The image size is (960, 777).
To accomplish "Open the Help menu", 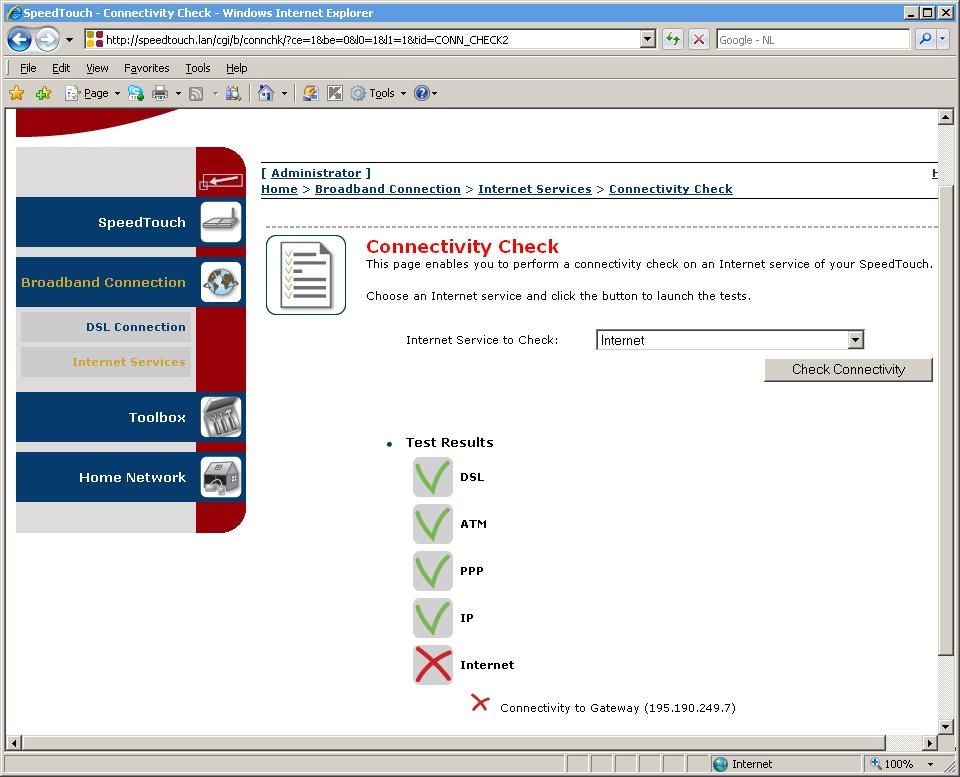I will point(236,68).
